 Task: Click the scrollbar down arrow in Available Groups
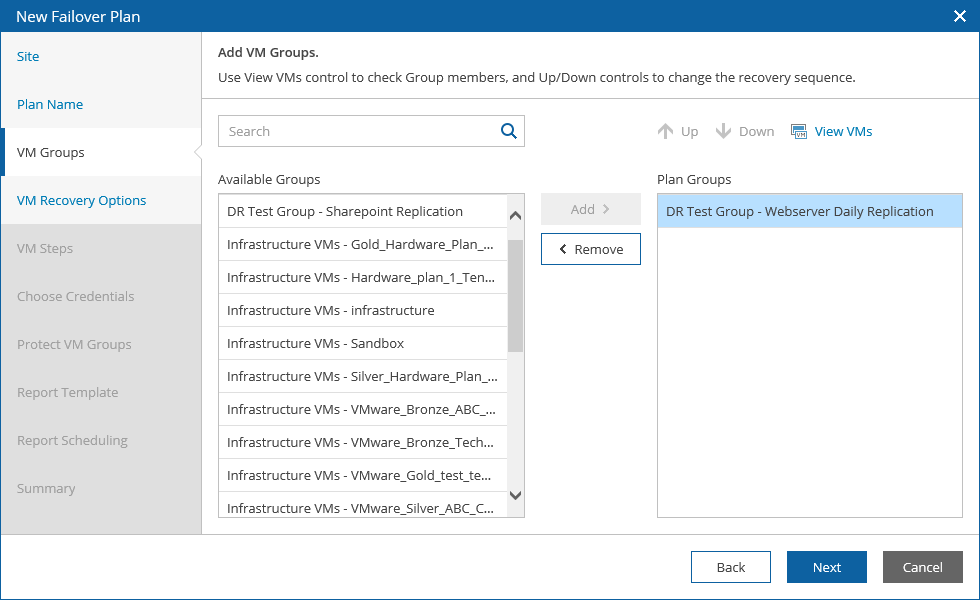[514, 495]
